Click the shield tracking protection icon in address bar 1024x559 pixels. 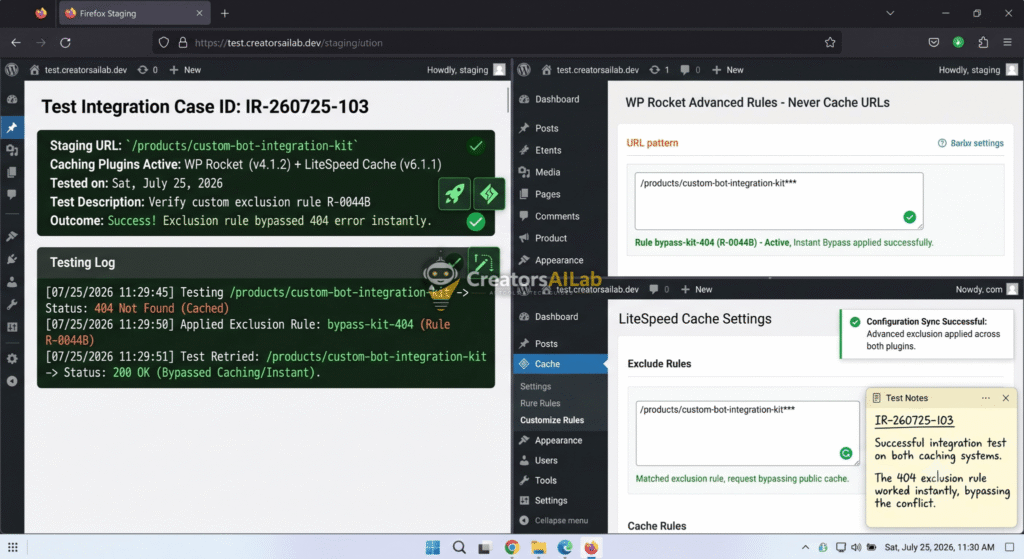pos(164,42)
